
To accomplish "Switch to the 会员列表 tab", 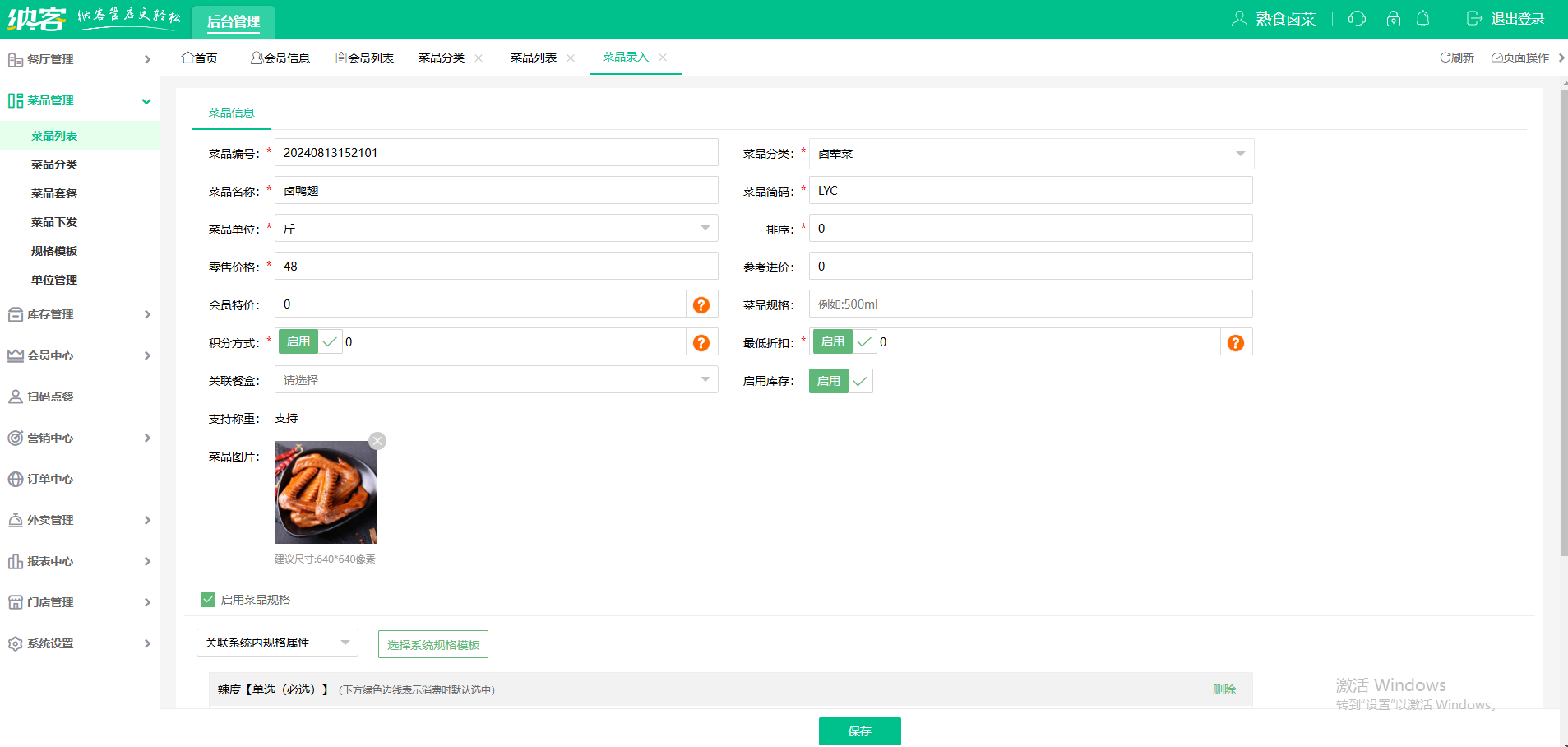I will (365, 58).
